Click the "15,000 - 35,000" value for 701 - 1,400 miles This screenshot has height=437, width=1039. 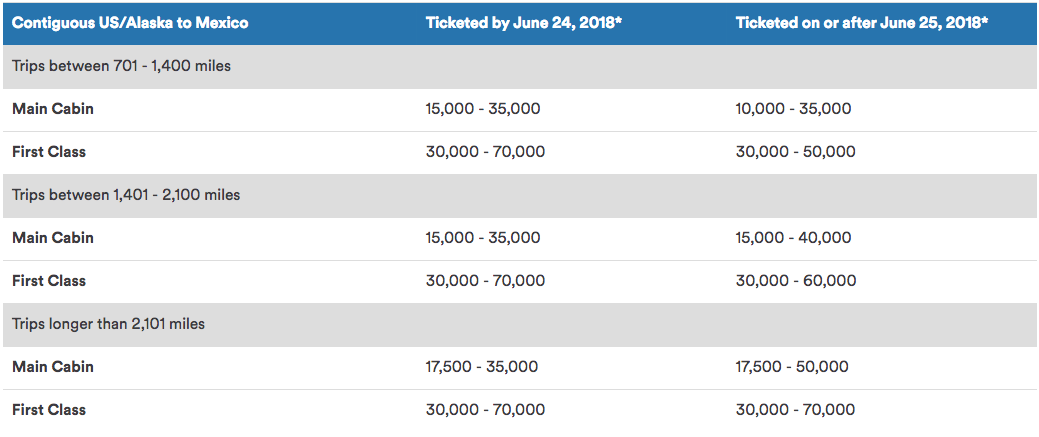[483, 109]
